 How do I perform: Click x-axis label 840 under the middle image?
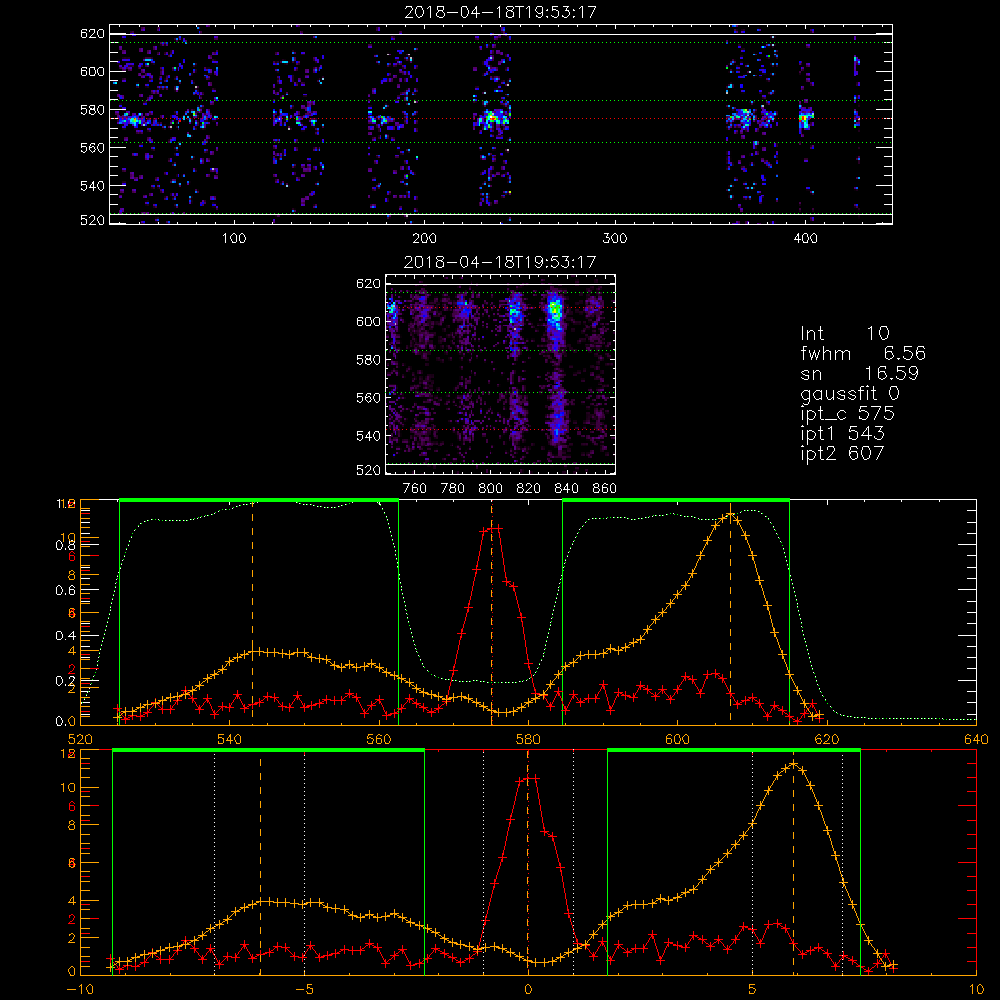click(x=566, y=489)
